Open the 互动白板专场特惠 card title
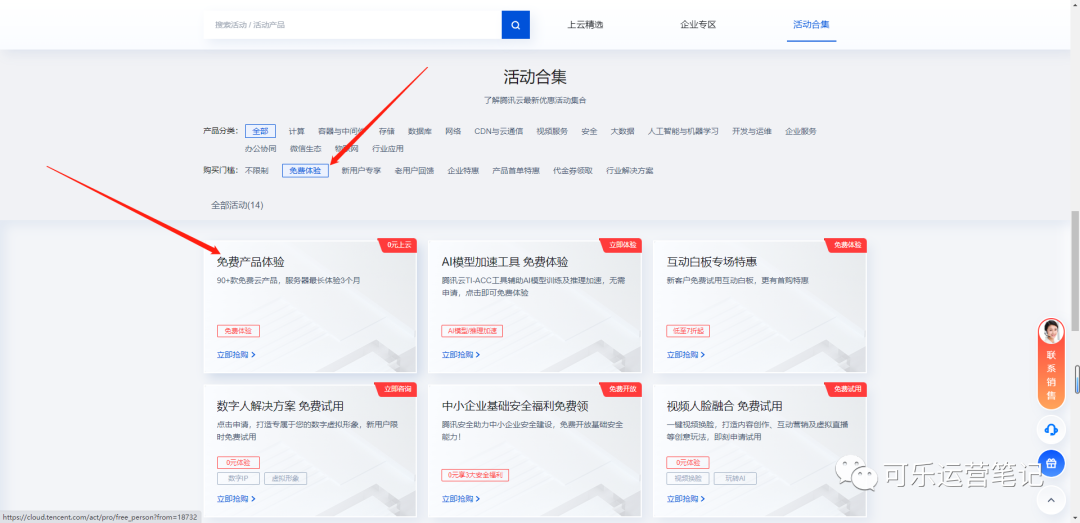The width and height of the screenshot is (1080, 523). pyautogui.click(x=712, y=262)
